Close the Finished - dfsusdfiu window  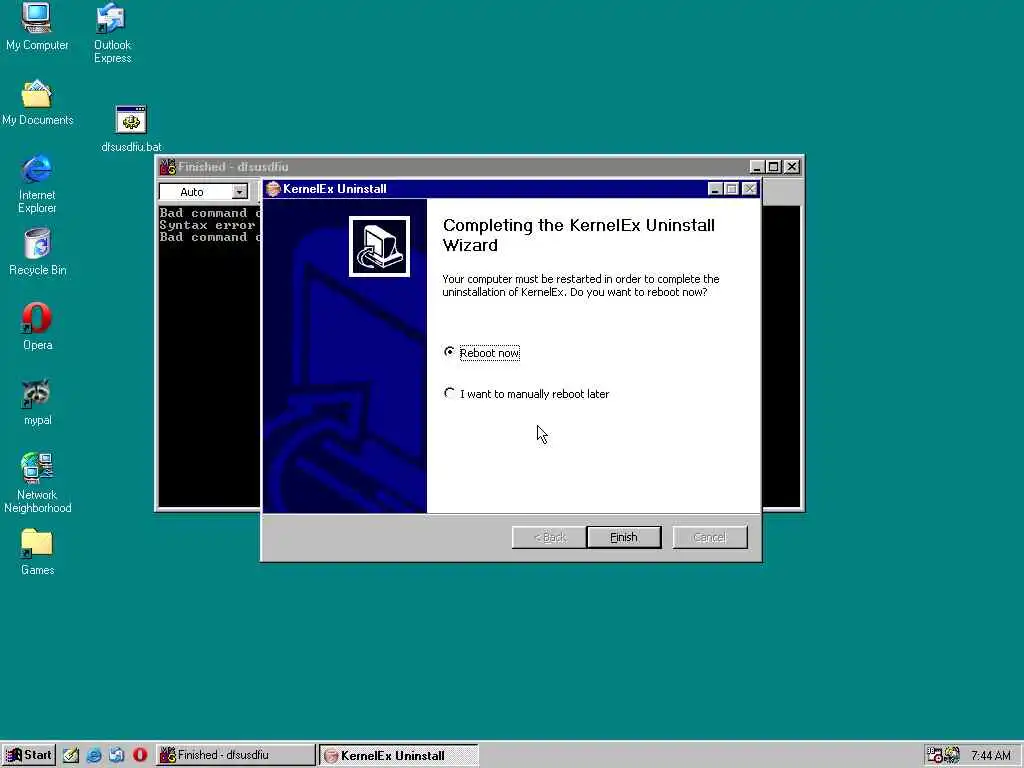792,167
